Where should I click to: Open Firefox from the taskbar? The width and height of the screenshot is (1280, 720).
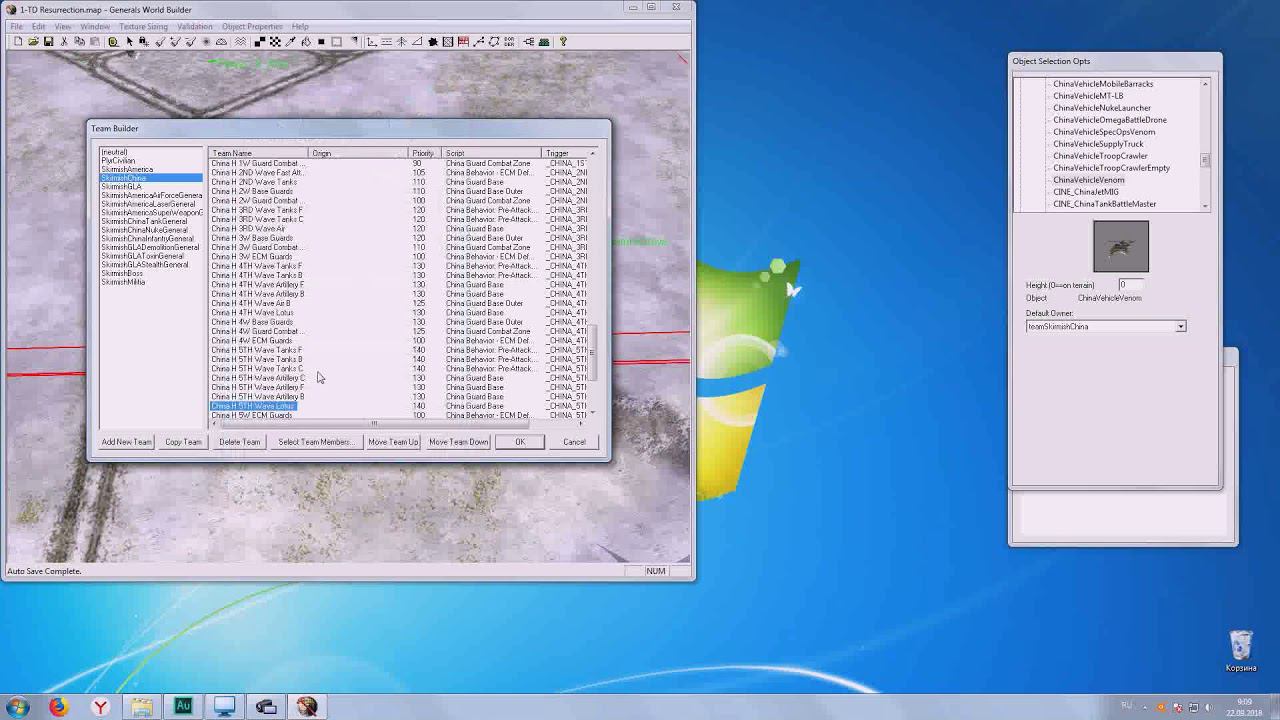pyautogui.click(x=58, y=707)
